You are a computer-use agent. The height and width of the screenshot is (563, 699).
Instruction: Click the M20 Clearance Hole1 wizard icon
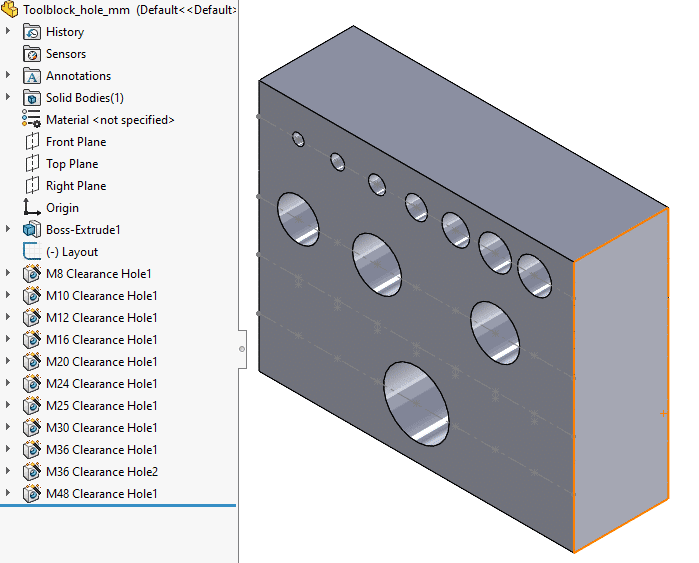coord(32,362)
